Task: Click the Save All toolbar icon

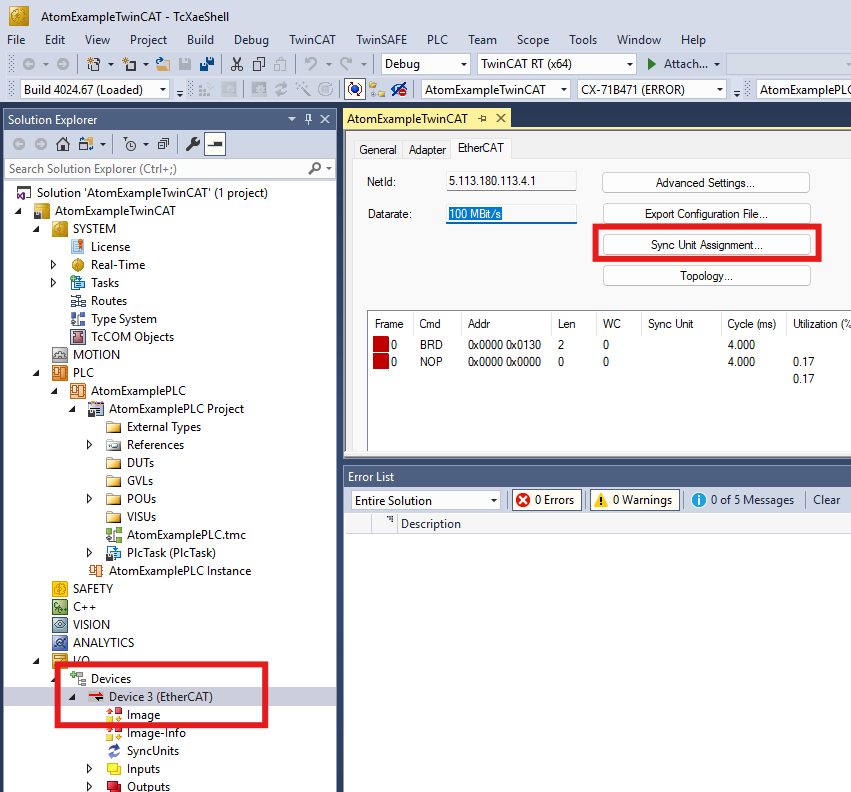Action: pyautogui.click(x=206, y=65)
